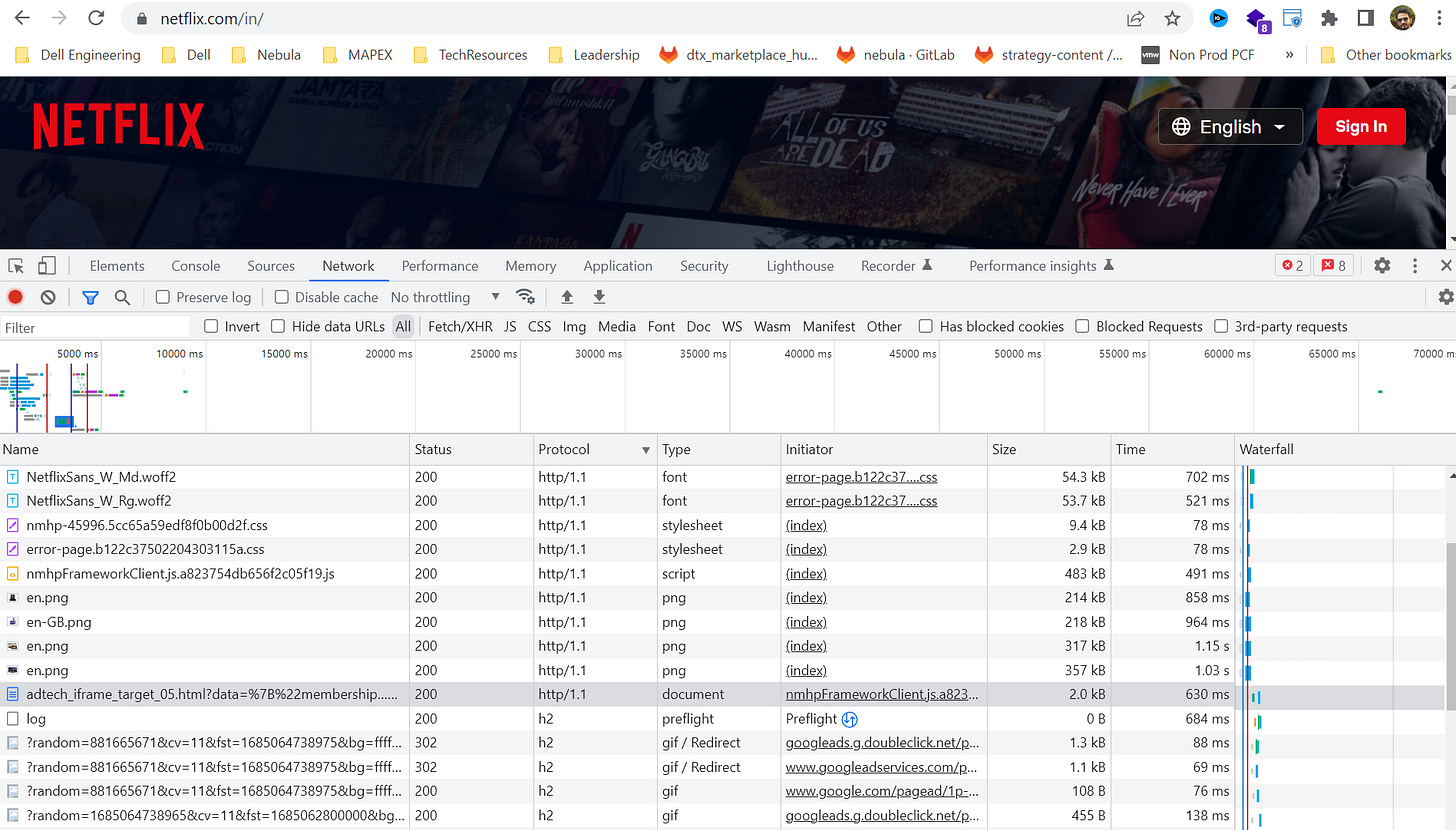Open the browser side panel icon
1456x830 pixels.
tap(1366, 18)
